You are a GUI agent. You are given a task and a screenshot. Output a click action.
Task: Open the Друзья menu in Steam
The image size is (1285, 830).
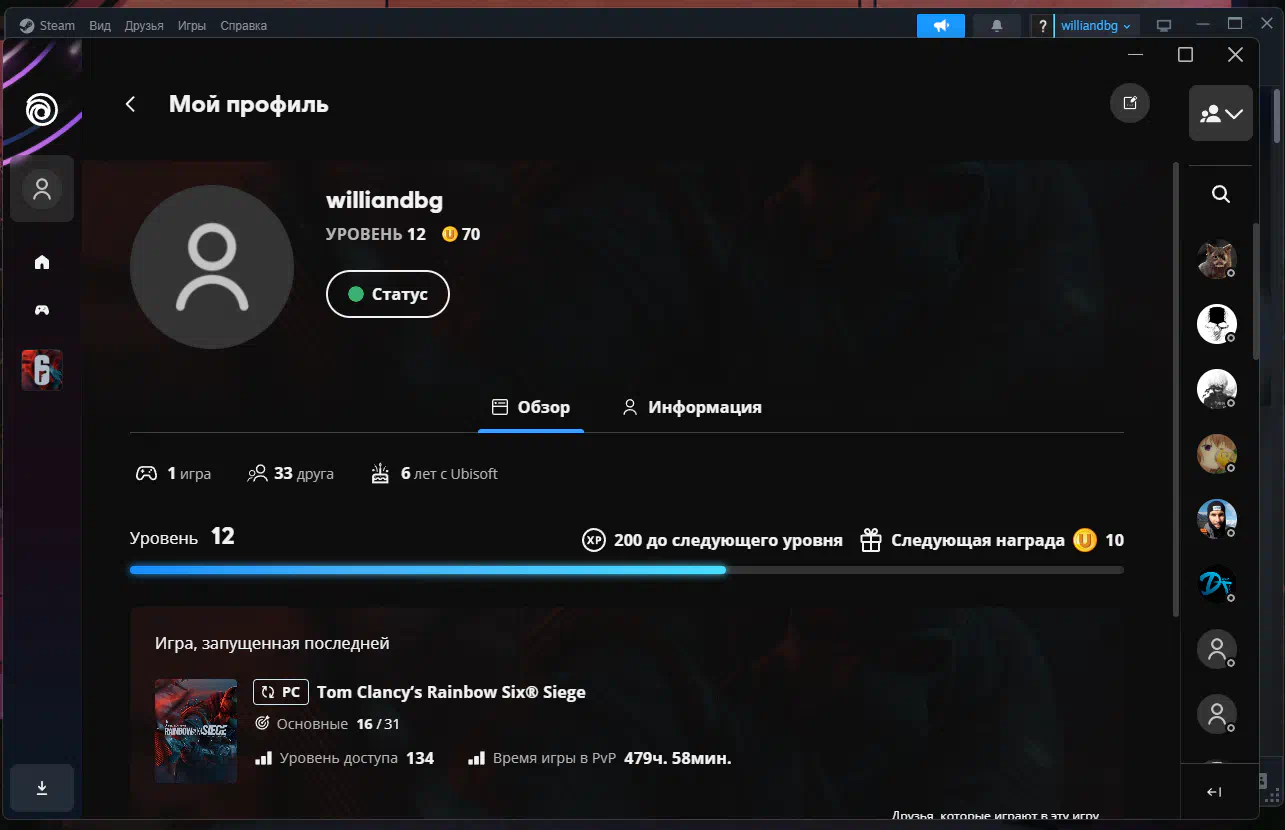coord(144,26)
